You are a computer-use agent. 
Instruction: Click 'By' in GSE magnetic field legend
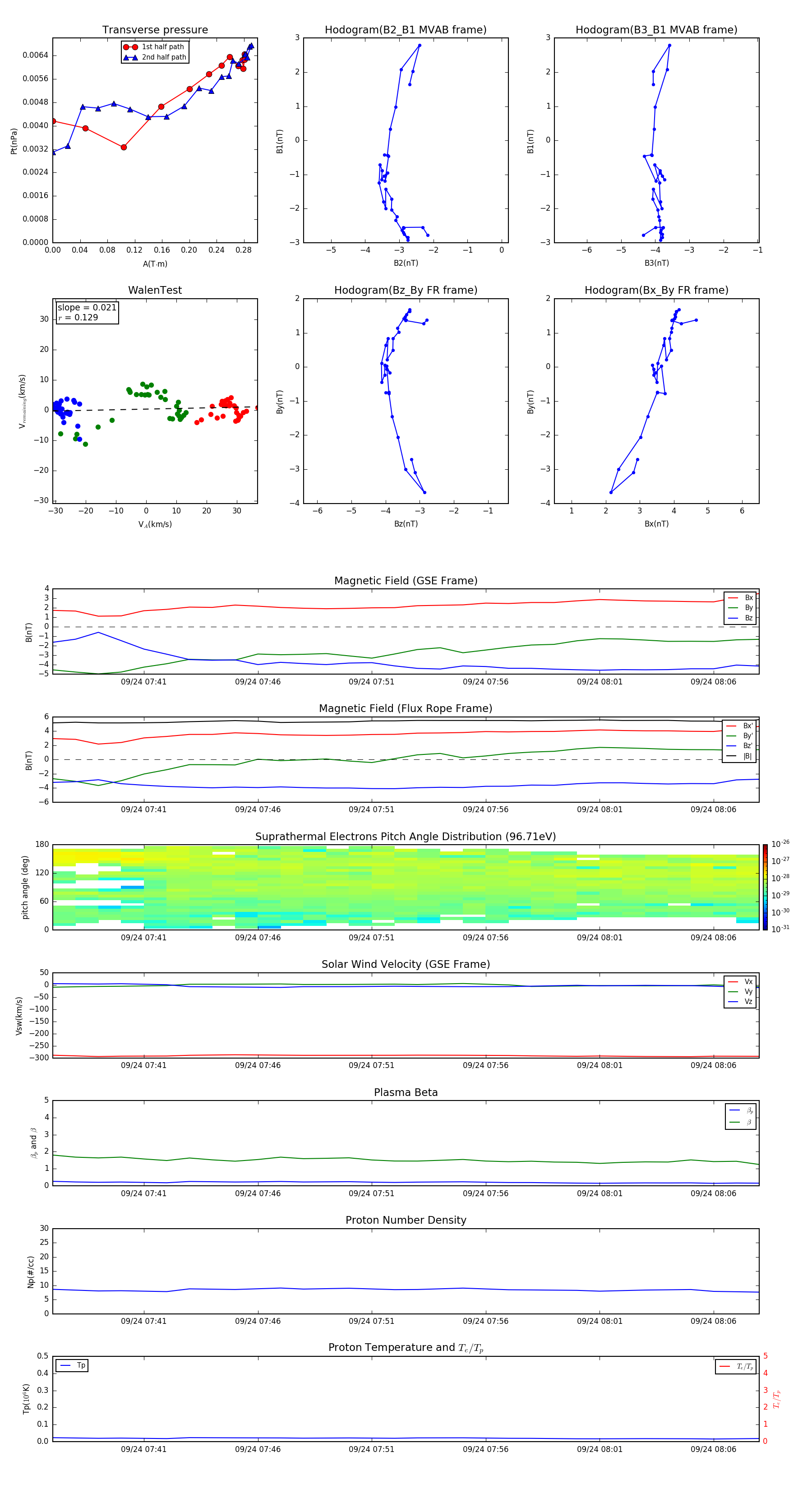click(741, 607)
